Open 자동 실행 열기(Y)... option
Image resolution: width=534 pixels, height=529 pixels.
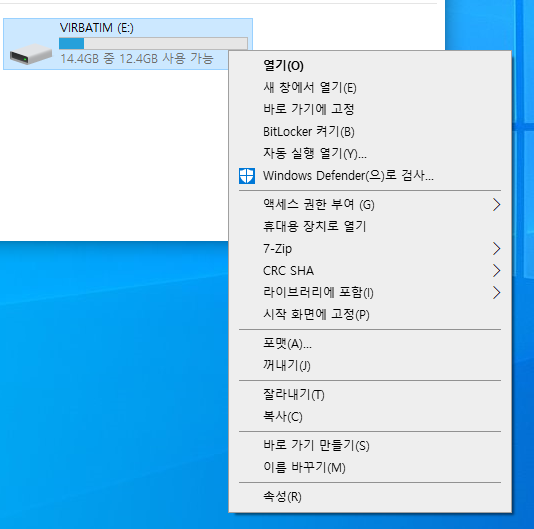[370, 154]
